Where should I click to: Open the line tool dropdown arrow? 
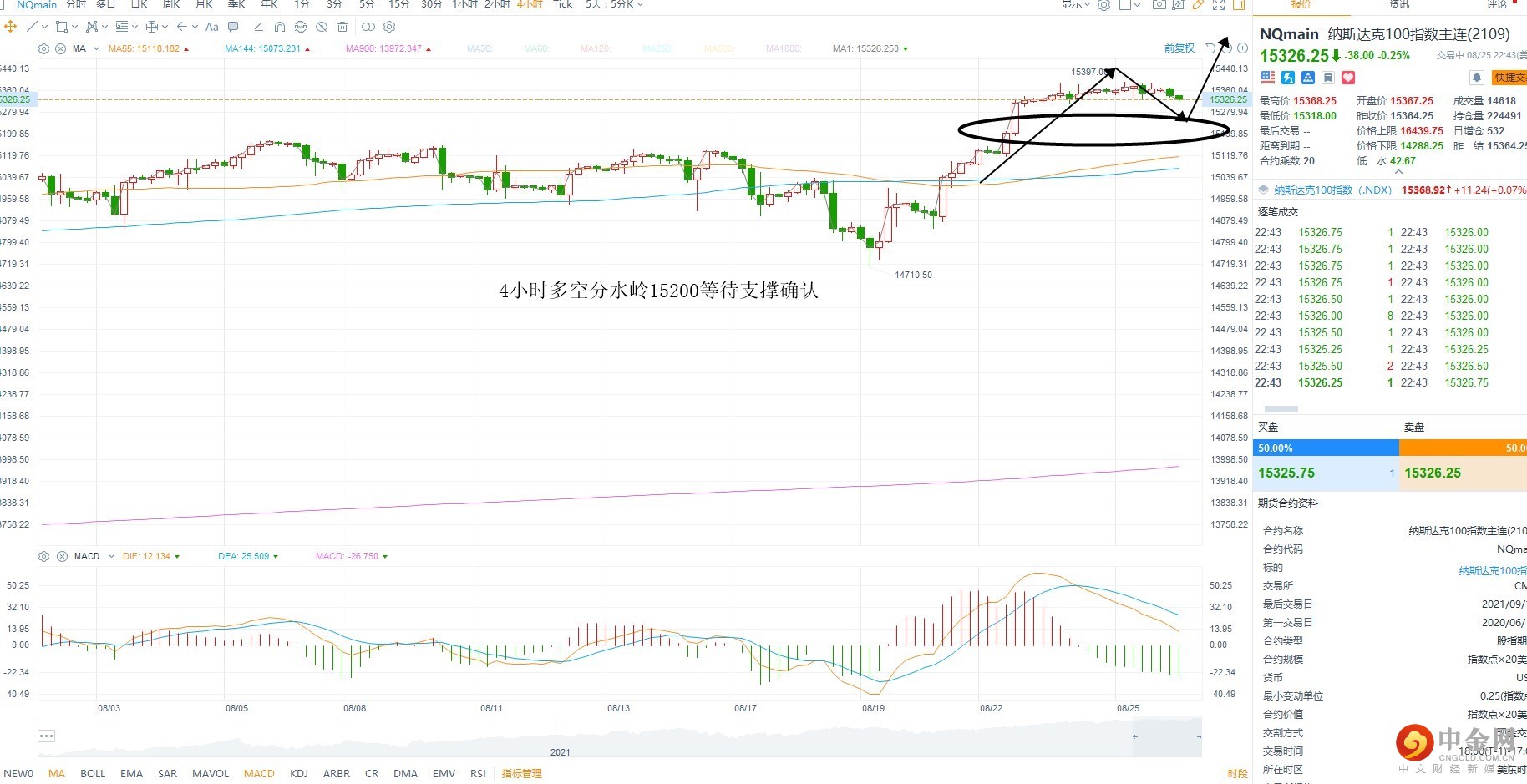tap(45, 27)
